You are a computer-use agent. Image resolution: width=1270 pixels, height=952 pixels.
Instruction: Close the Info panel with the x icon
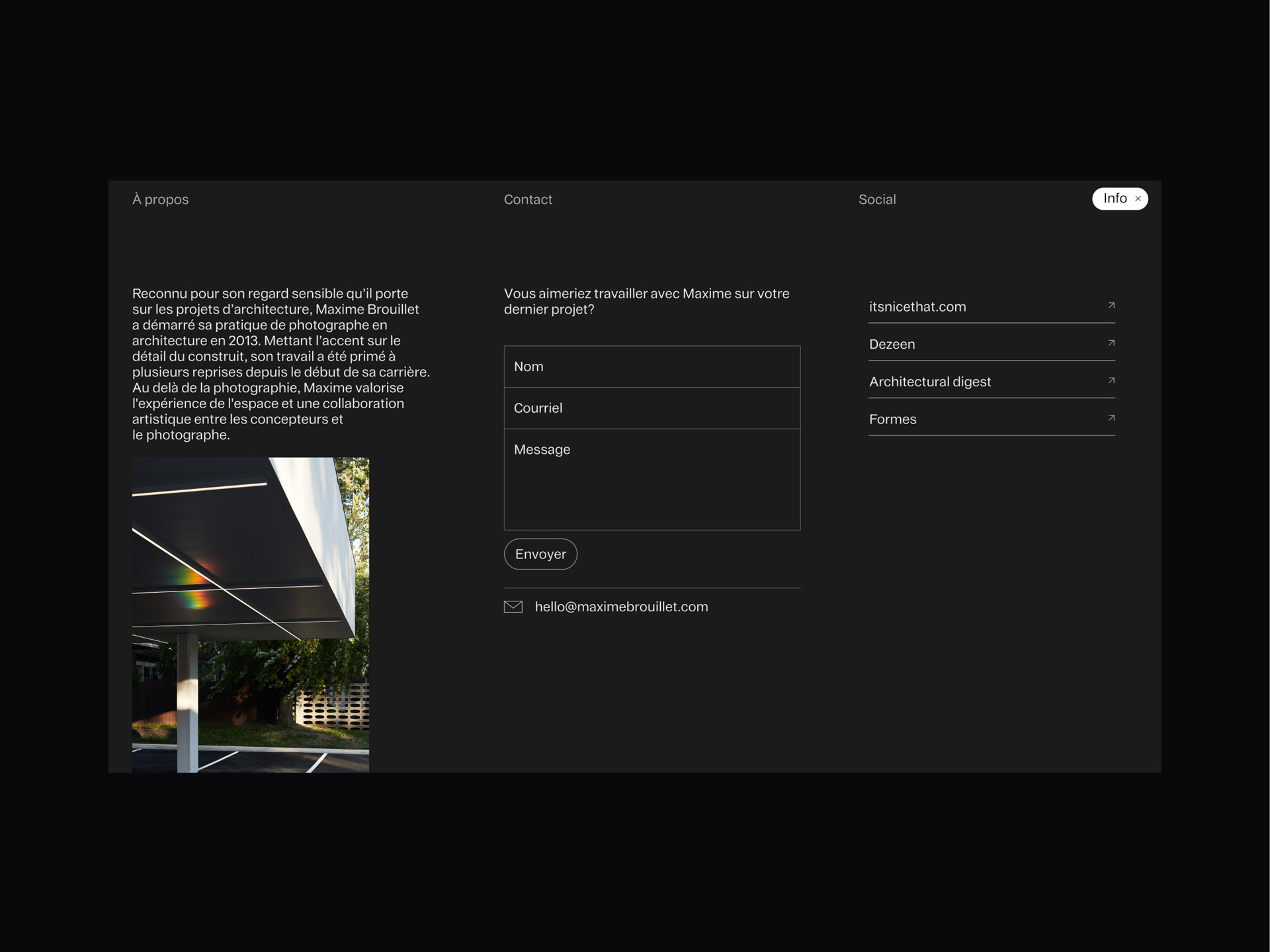click(x=1138, y=199)
